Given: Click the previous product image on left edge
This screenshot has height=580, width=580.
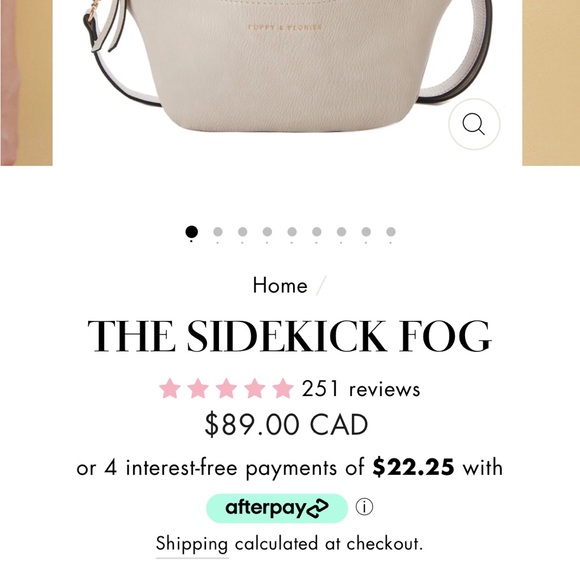Looking at the screenshot, I should pos(26,83).
